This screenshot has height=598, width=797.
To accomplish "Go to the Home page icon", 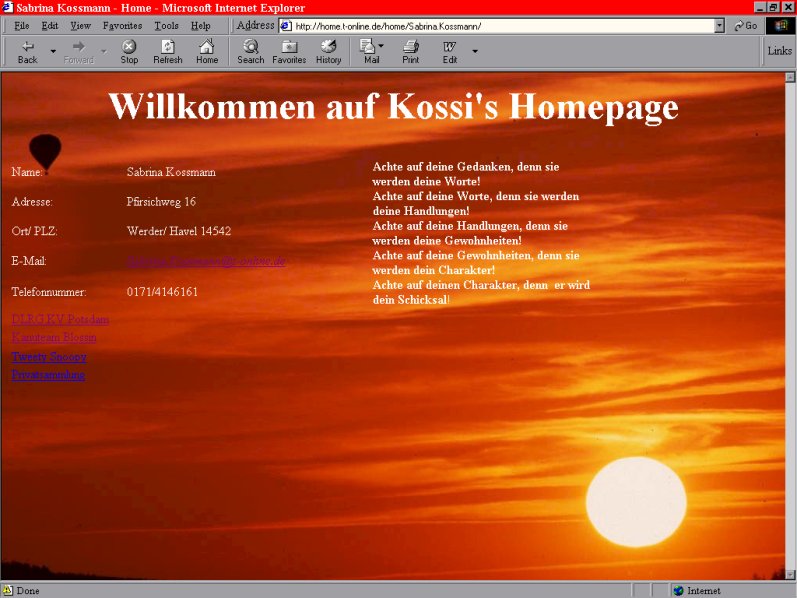I will [206, 51].
